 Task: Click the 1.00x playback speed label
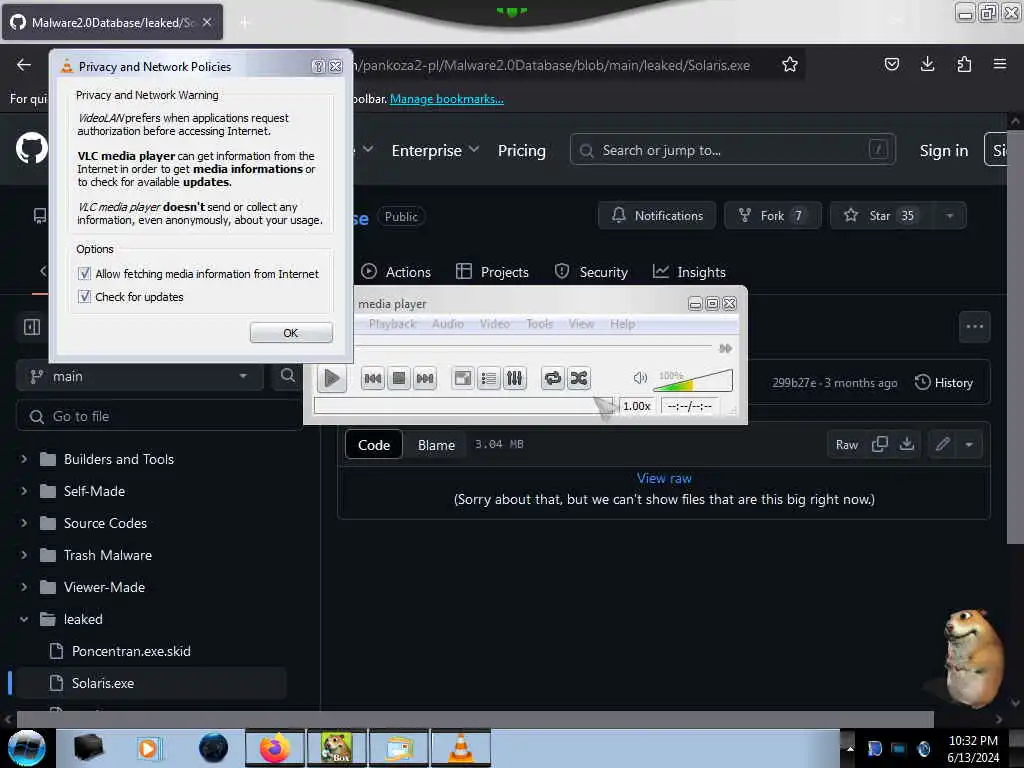[x=637, y=406]
